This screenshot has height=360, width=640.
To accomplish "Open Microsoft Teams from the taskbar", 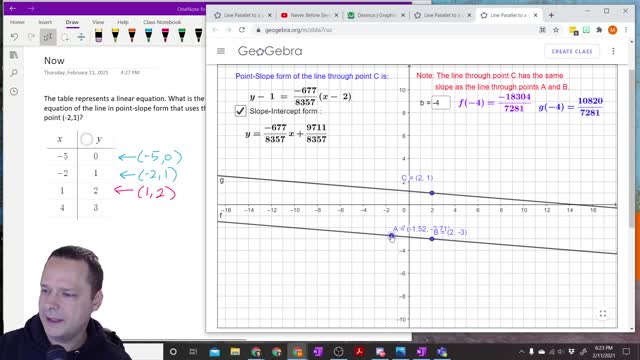I will 442,351.
